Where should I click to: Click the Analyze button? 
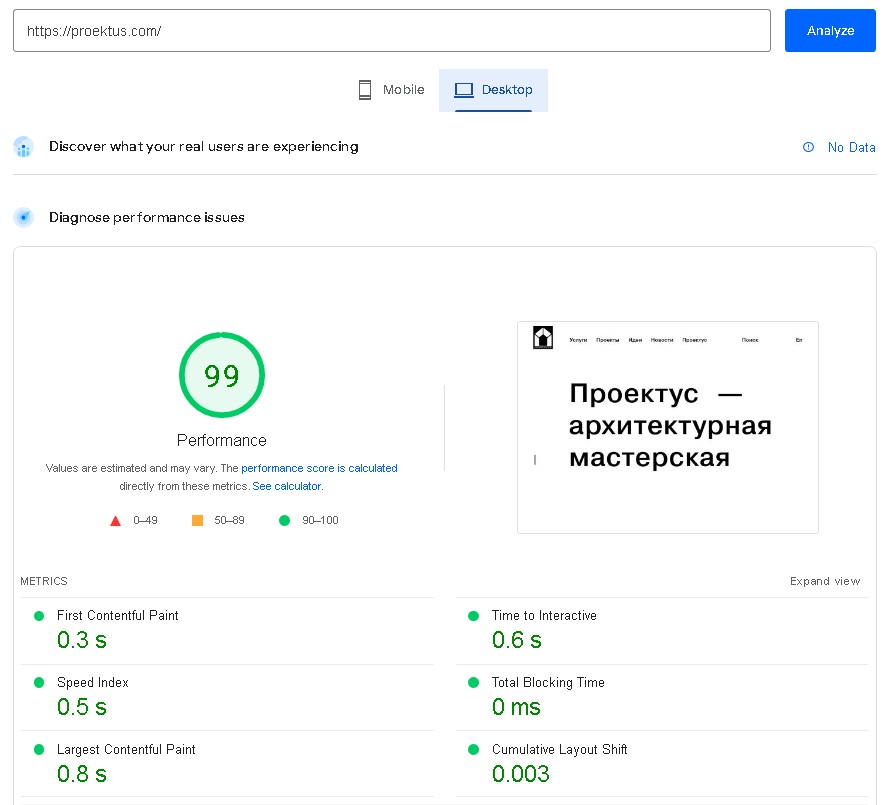point(830,31)
